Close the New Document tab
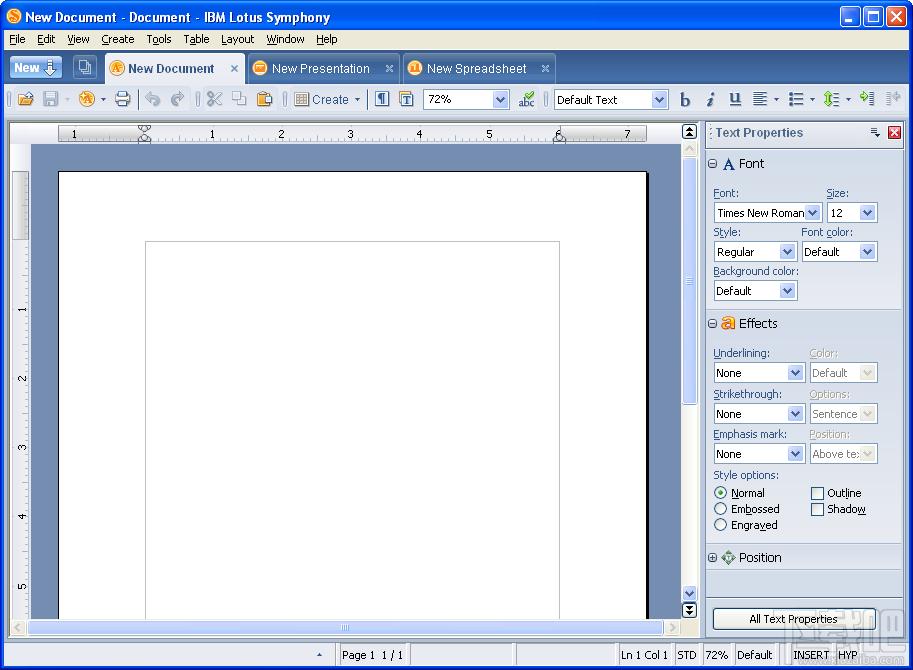Image resolution: width=913 pixels, height=670 pixels. click(x=234, y=69)
